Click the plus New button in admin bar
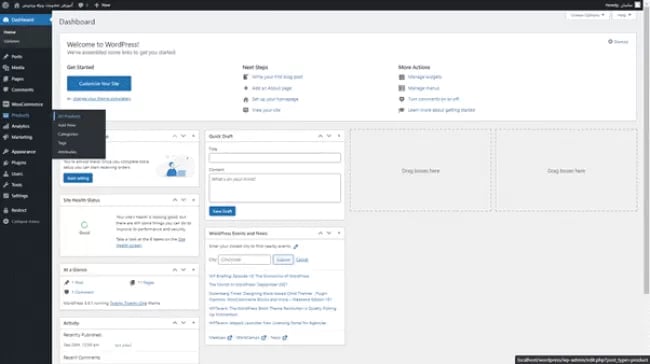The image size is (650, 364). tap(102, 5)
